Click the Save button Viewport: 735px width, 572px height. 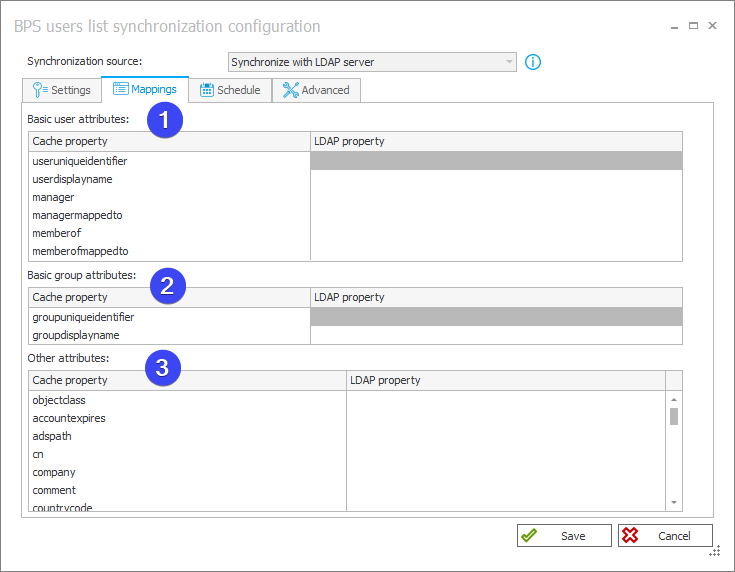[564, 535]
